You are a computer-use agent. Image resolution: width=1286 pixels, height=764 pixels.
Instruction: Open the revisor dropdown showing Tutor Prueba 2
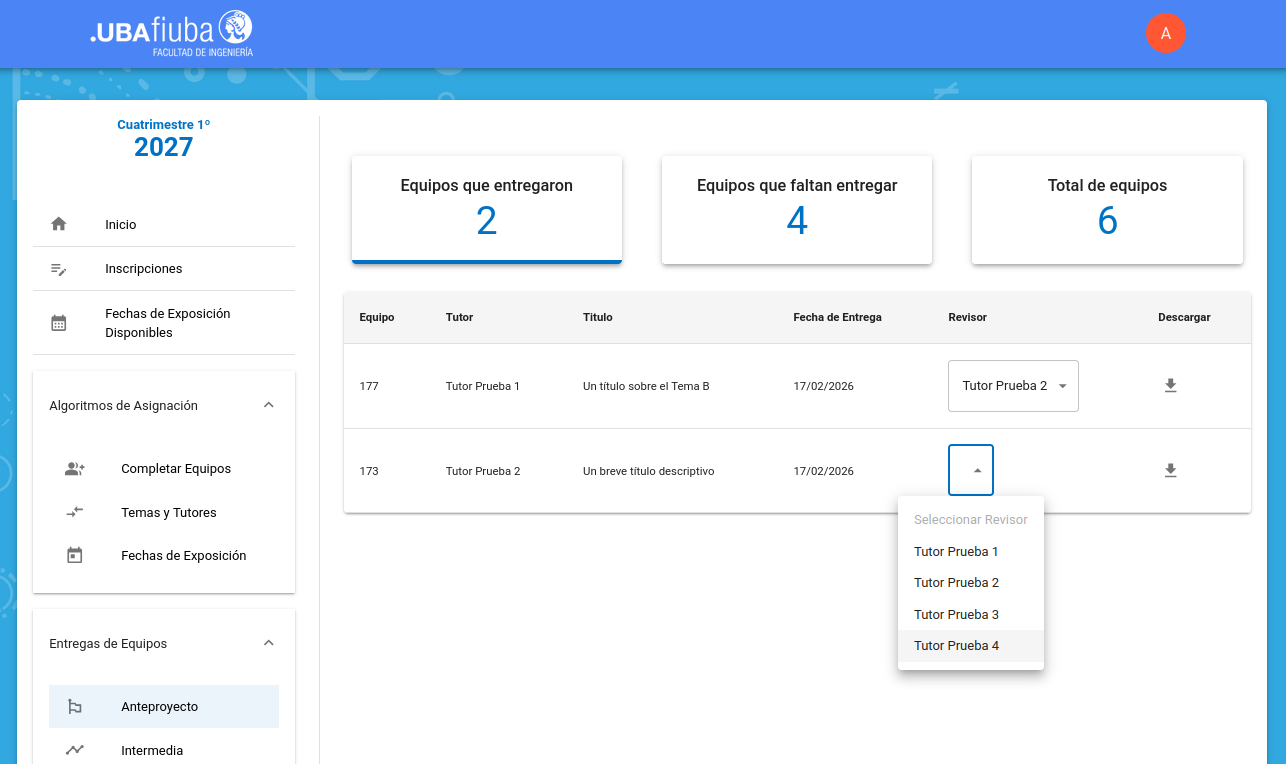tap(1013, 386)
